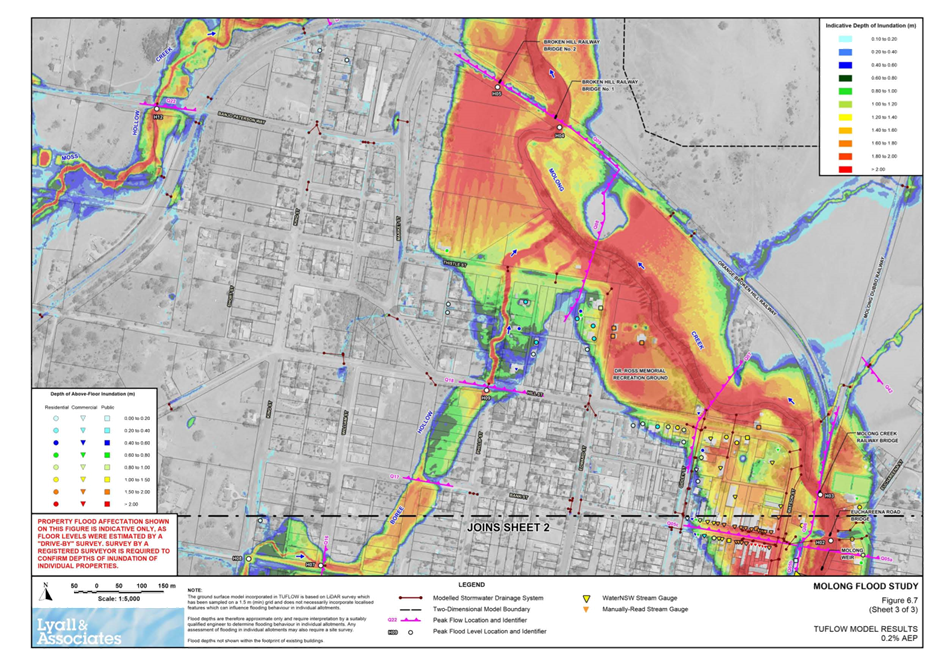Click the Public 0.60 to 0.80 green square
Image resolution: width=940 pixels, height=665 pixels.
pyautogui.click(x=107, y=456)
